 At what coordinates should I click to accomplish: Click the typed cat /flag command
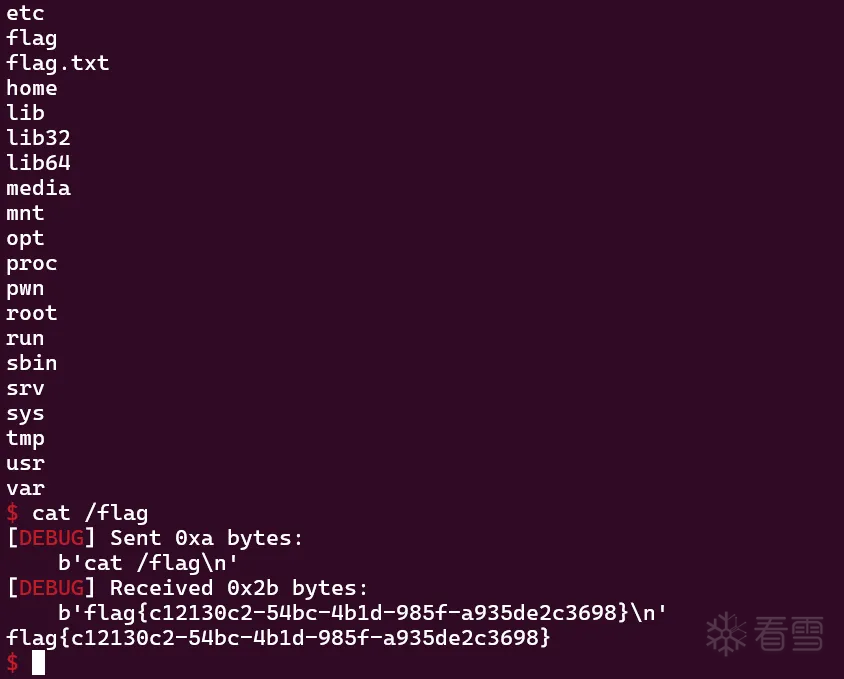(90, 513)
